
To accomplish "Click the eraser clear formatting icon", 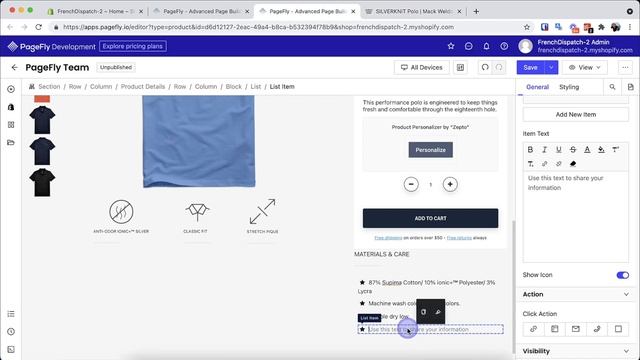I will [x=573, y=164].
